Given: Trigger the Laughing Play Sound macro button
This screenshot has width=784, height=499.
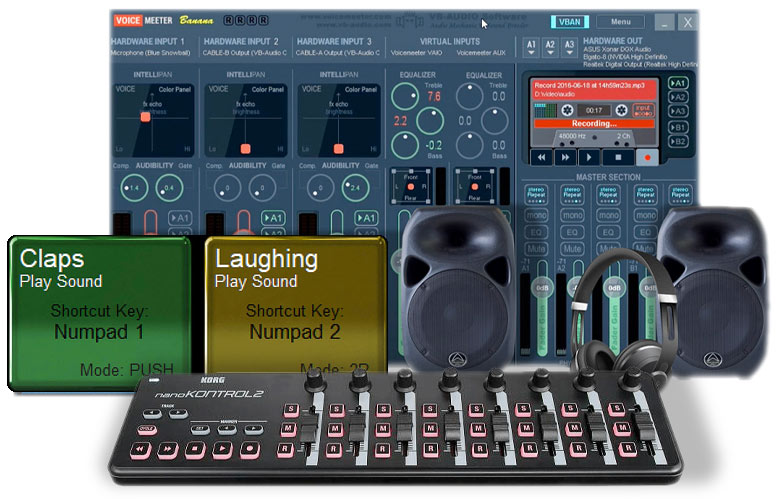Looking at the screenshot, I should click(x=296, y=305).
